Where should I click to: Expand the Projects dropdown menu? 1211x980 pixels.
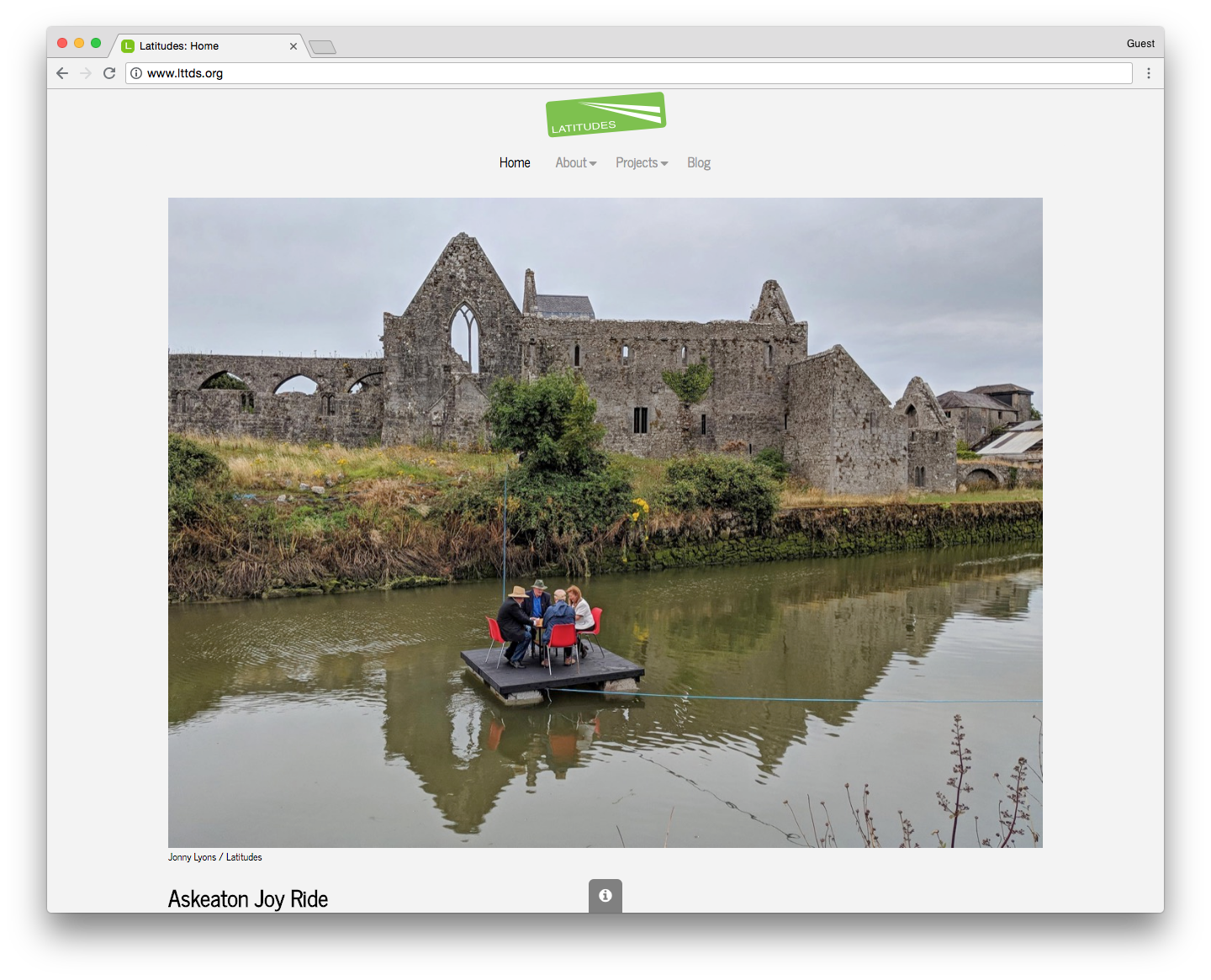(642, 163)
